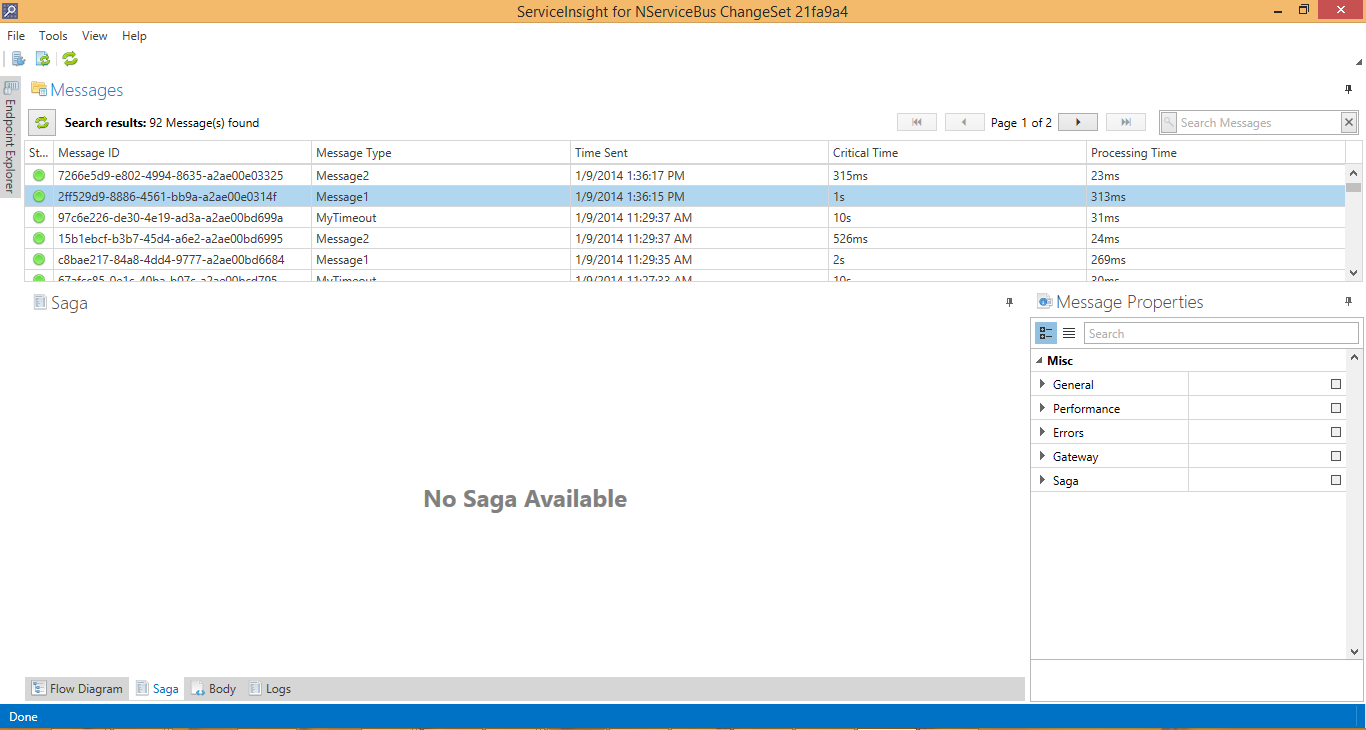Image resolution: width=1366 pixels, height=730 pixels.
Task: Click the Search Messages input field
Action: 1258,122
